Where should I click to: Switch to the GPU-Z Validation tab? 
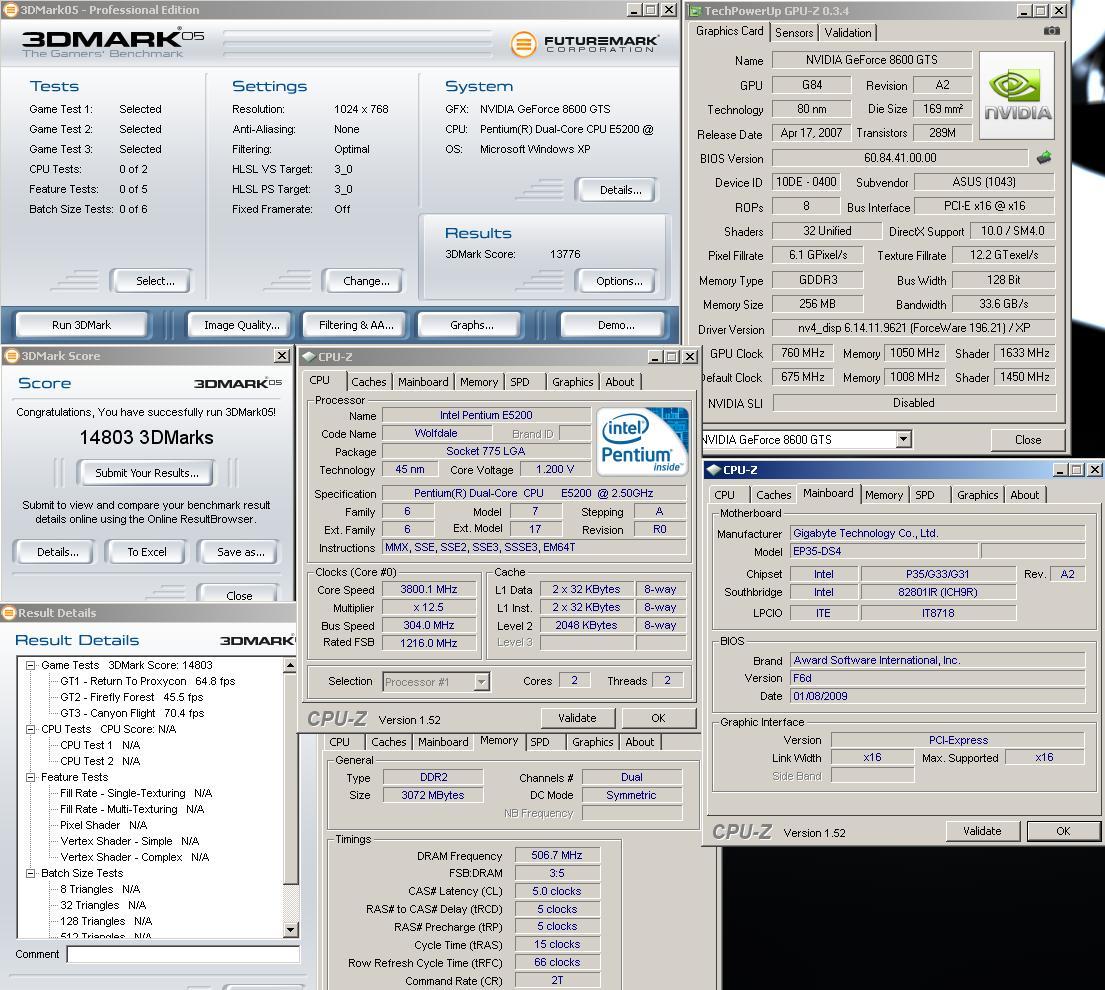coord(847,32)
